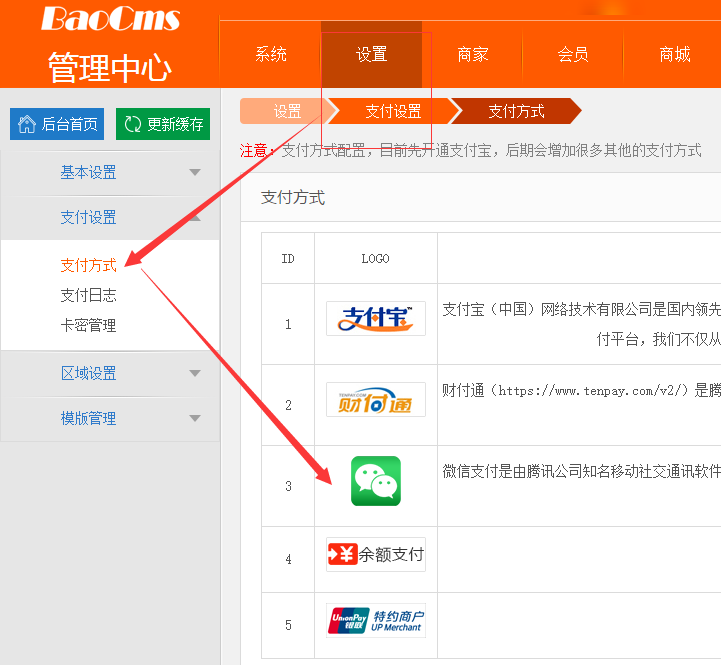The width and height of the screenshot is (721, 665).
Task: Click the ID column header
Action: tap(288, 259)
